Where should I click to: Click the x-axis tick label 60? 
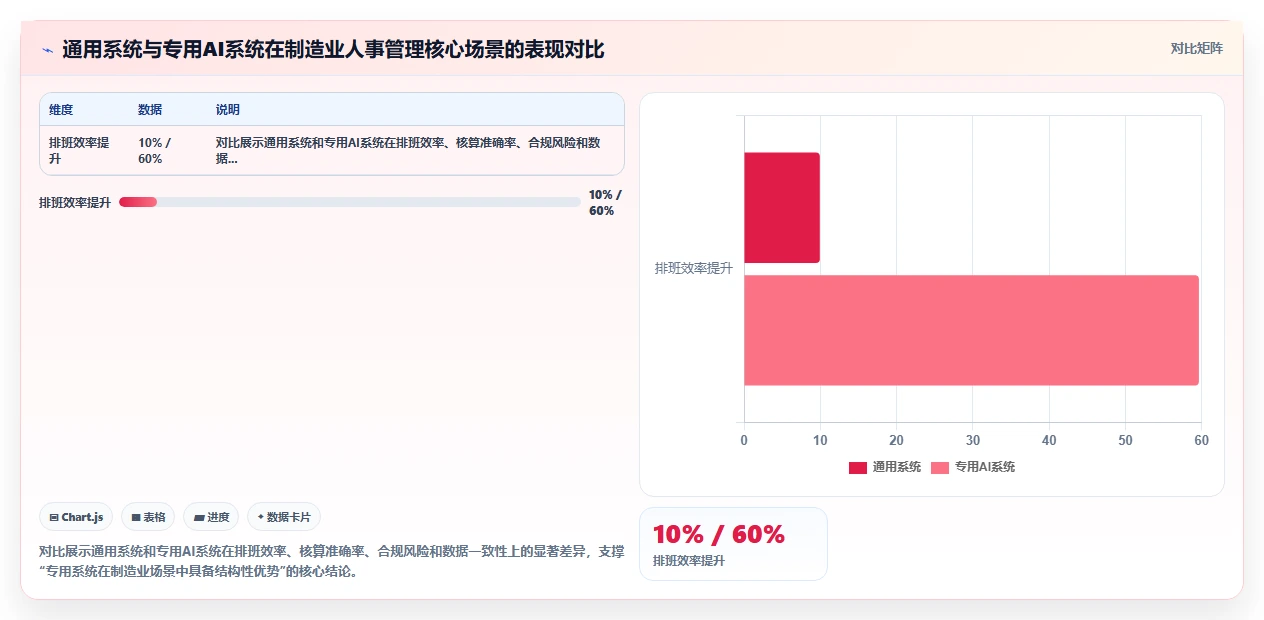click(x=1201, y=440)
